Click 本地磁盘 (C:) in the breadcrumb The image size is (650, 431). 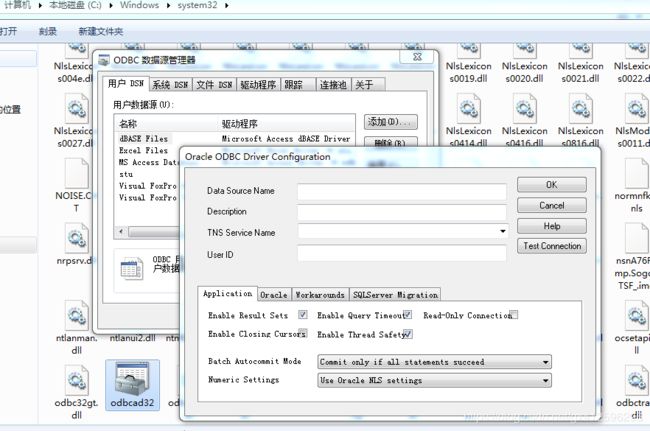pyautogui.click(x=75, y=5)
